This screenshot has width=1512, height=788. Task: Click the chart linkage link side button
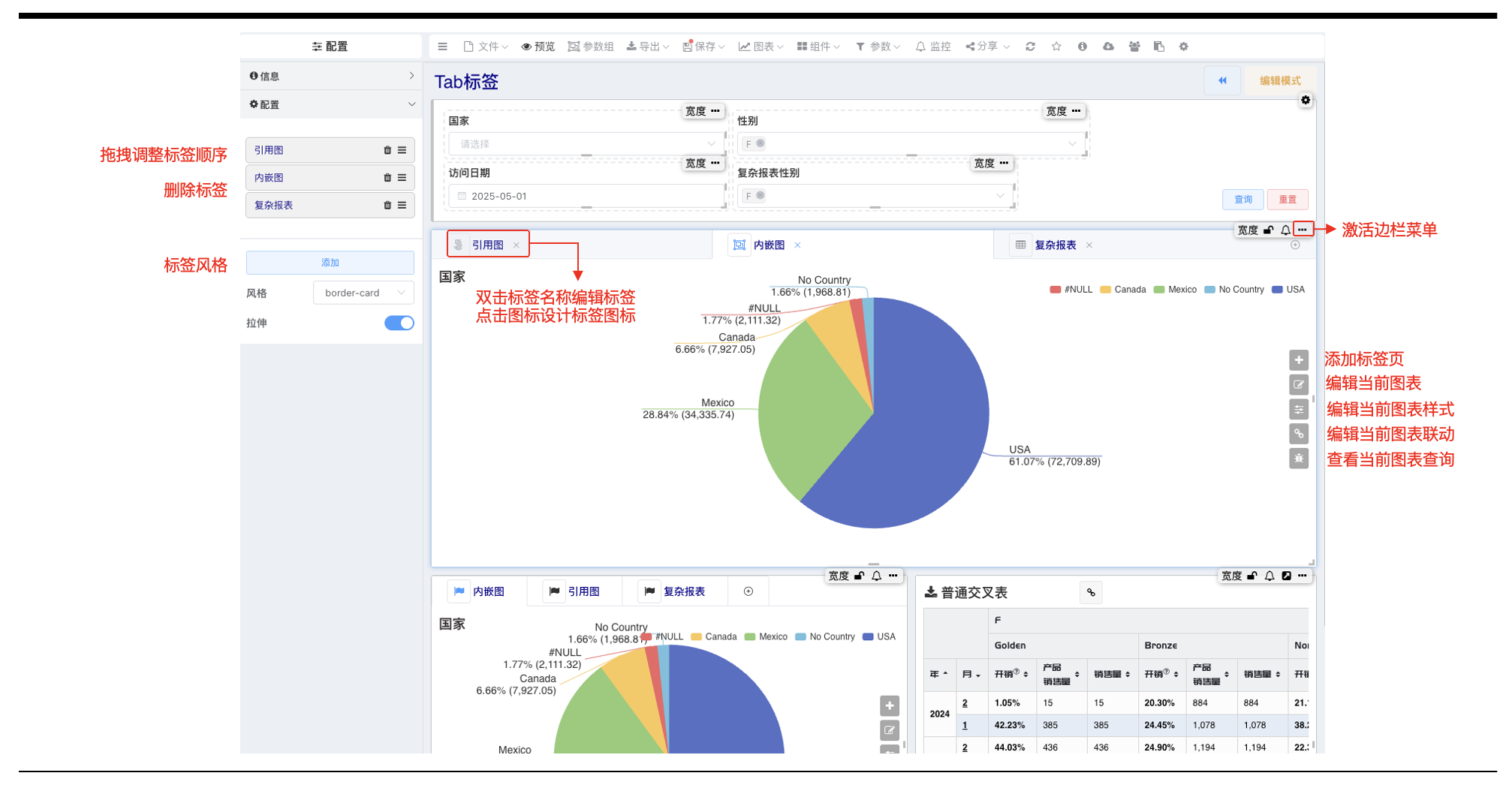(x=1299, y=434)
